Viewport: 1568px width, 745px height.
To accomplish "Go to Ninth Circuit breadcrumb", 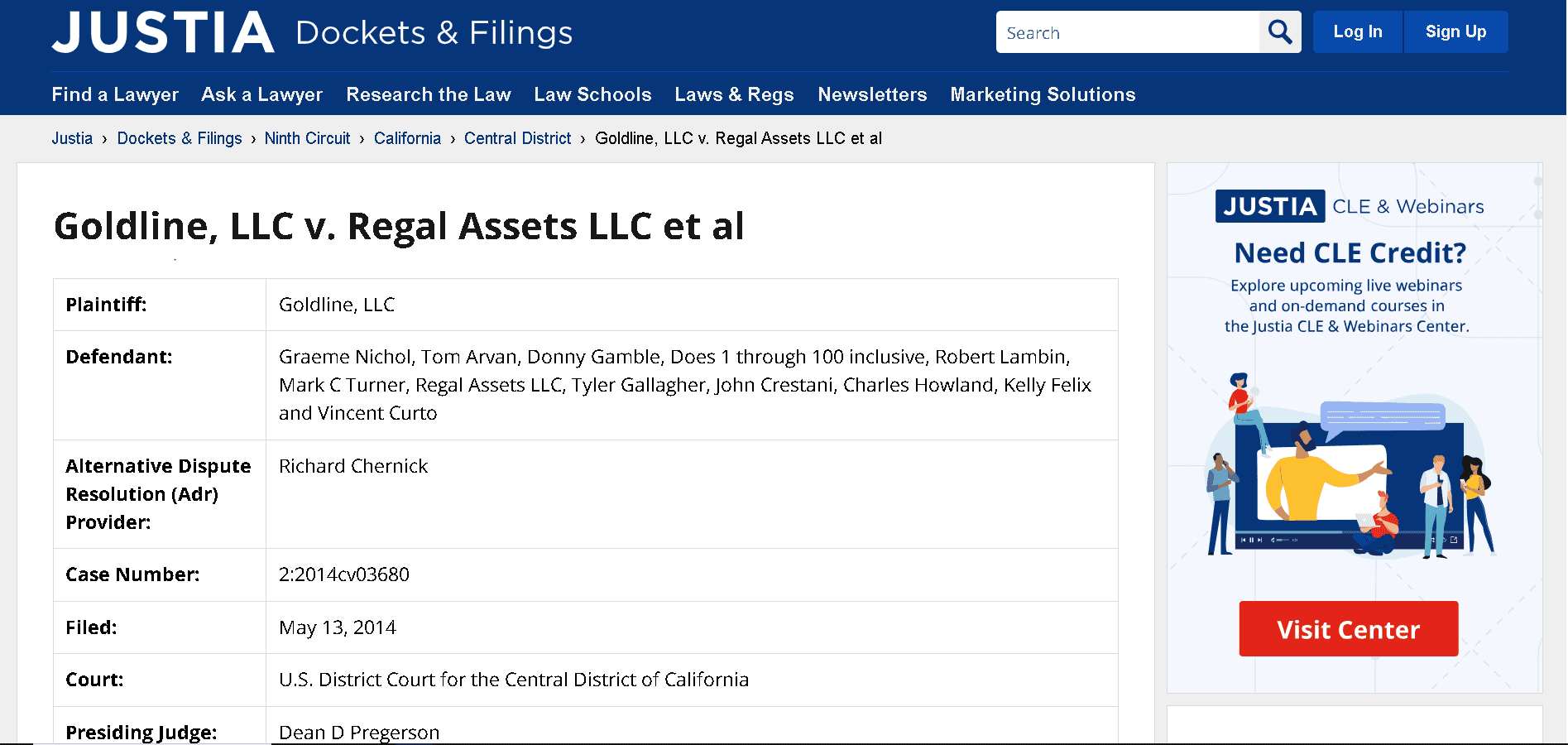I will 308,138.
